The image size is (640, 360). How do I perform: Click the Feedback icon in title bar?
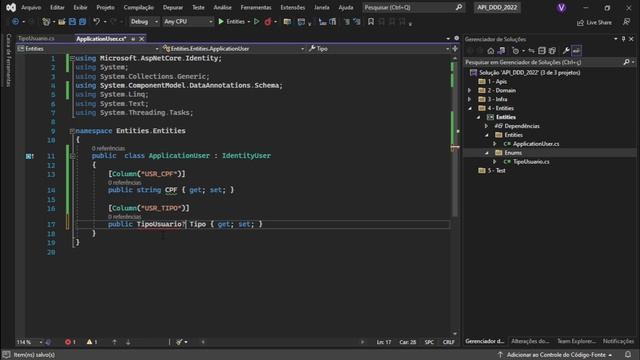click(627, 22)
